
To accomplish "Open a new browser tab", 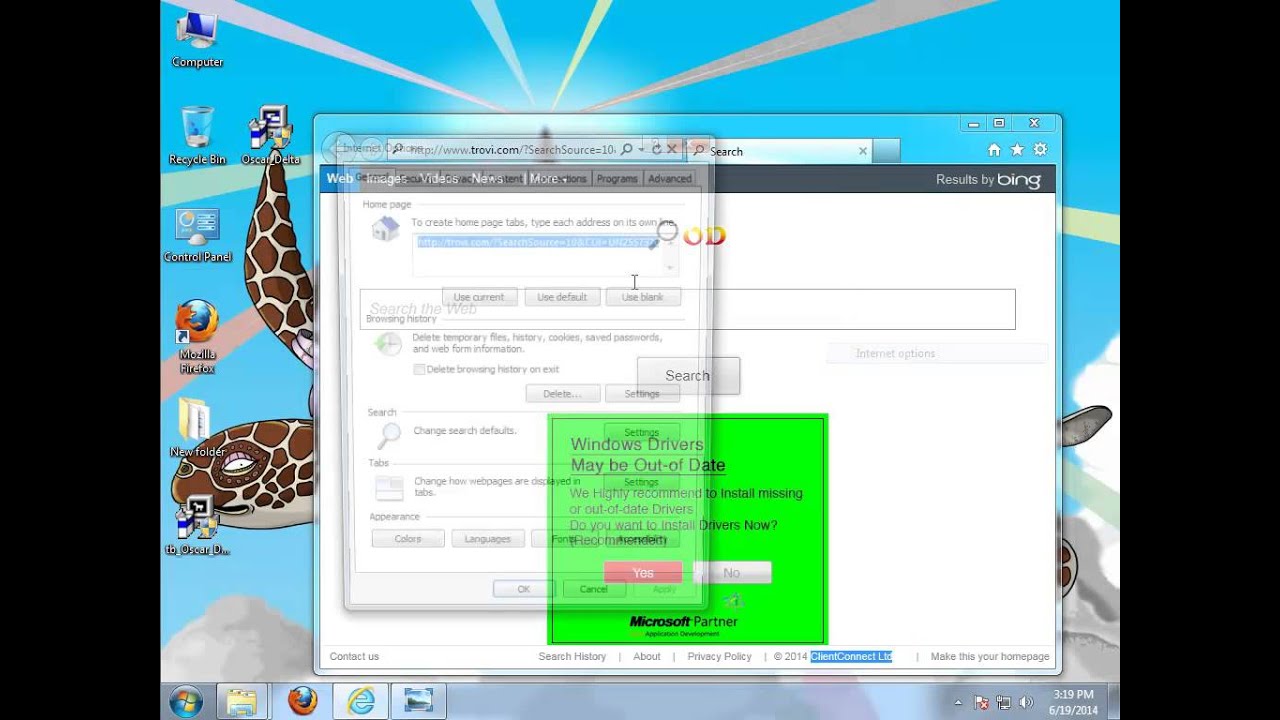I will 886,151.
